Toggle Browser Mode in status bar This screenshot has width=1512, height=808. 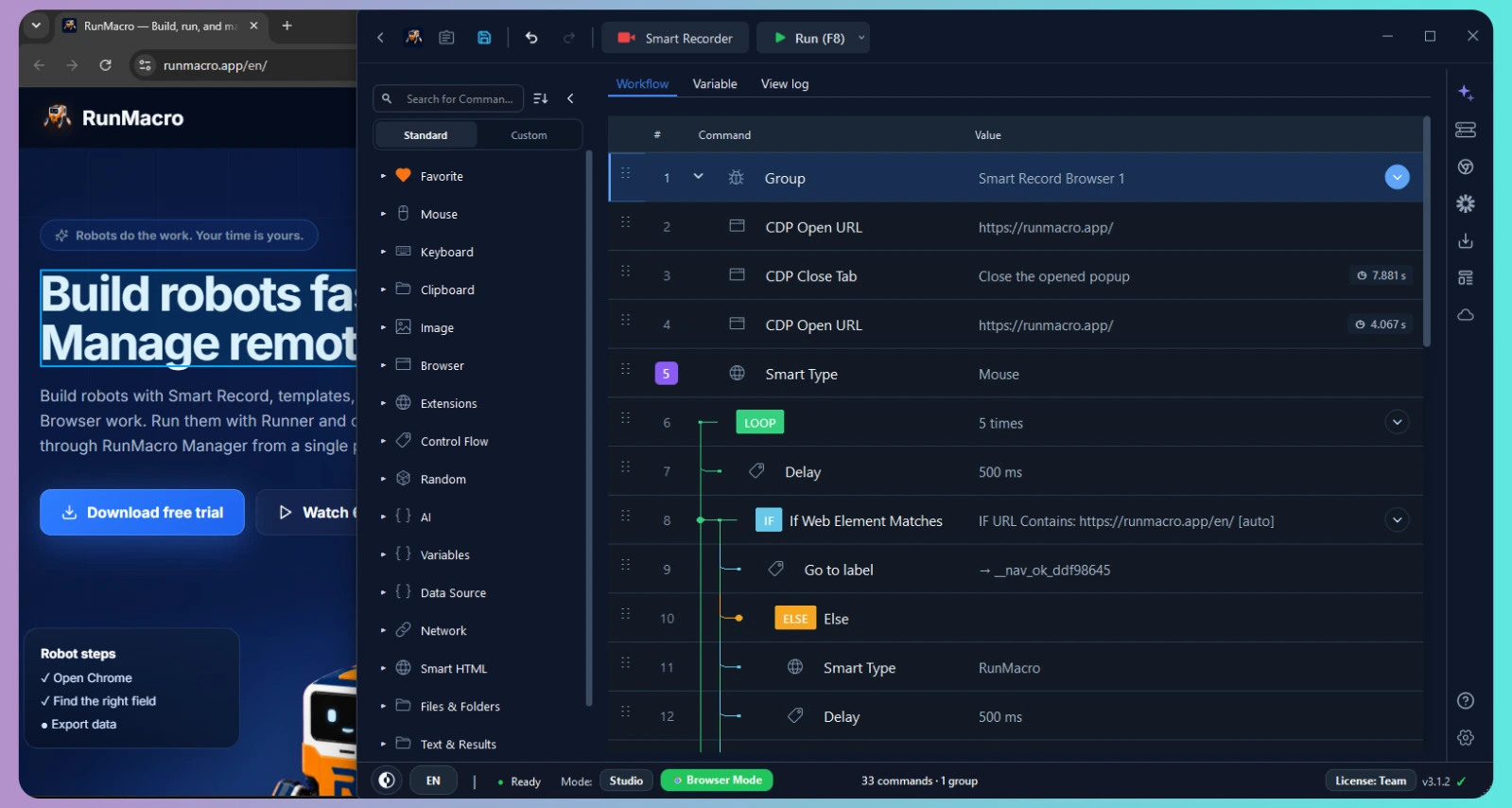(x=717, y=781)
